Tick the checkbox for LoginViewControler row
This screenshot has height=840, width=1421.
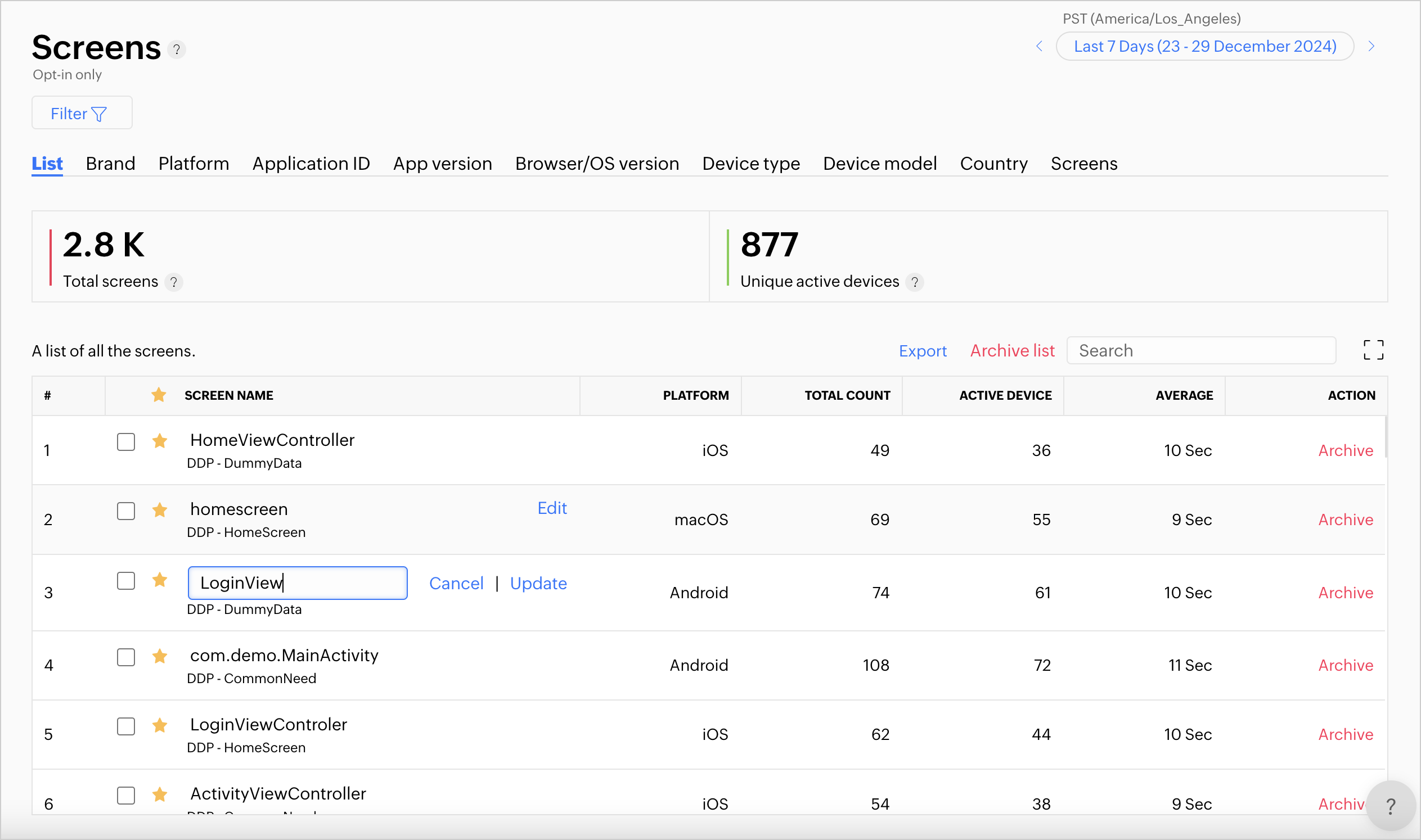pos(126,726)
